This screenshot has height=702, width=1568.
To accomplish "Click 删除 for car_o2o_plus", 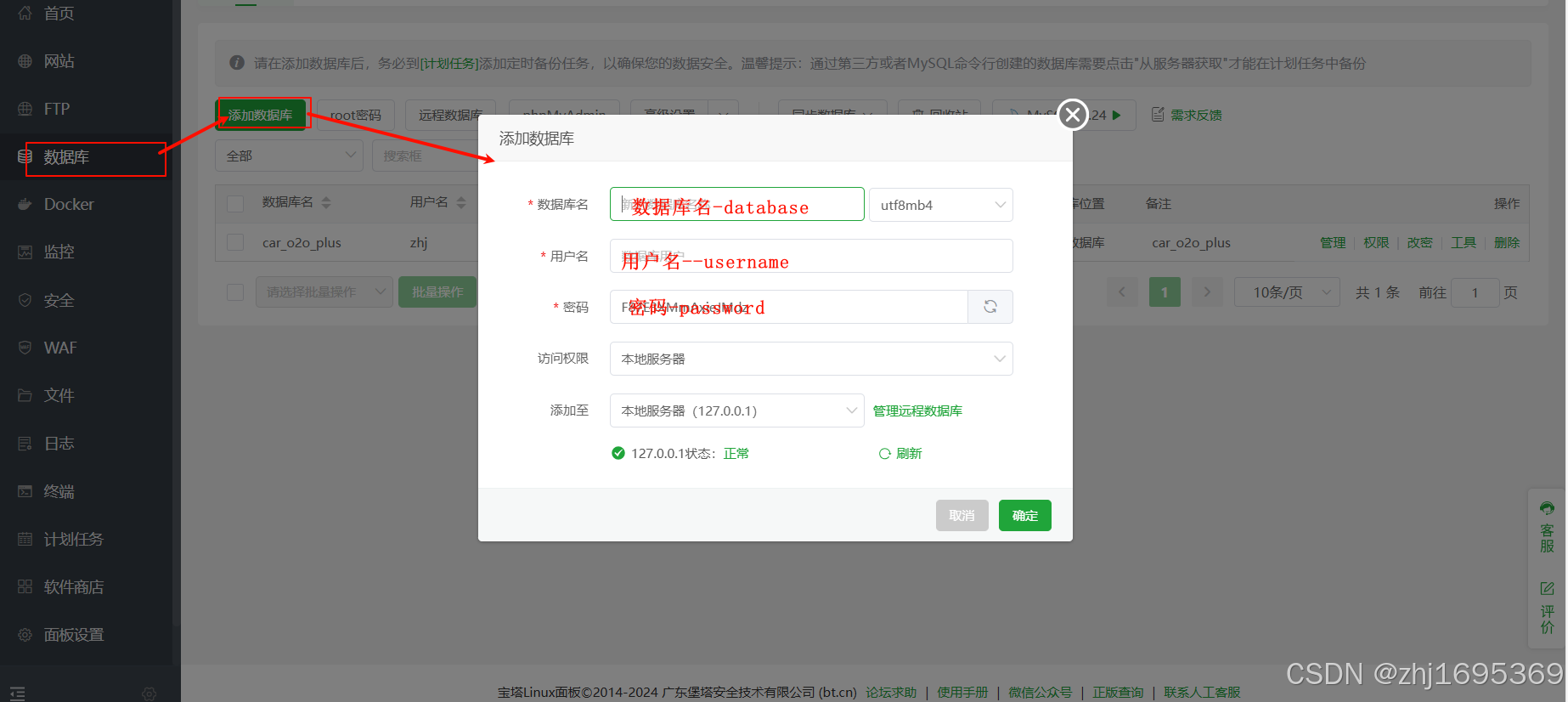I will pos(1507,243).
